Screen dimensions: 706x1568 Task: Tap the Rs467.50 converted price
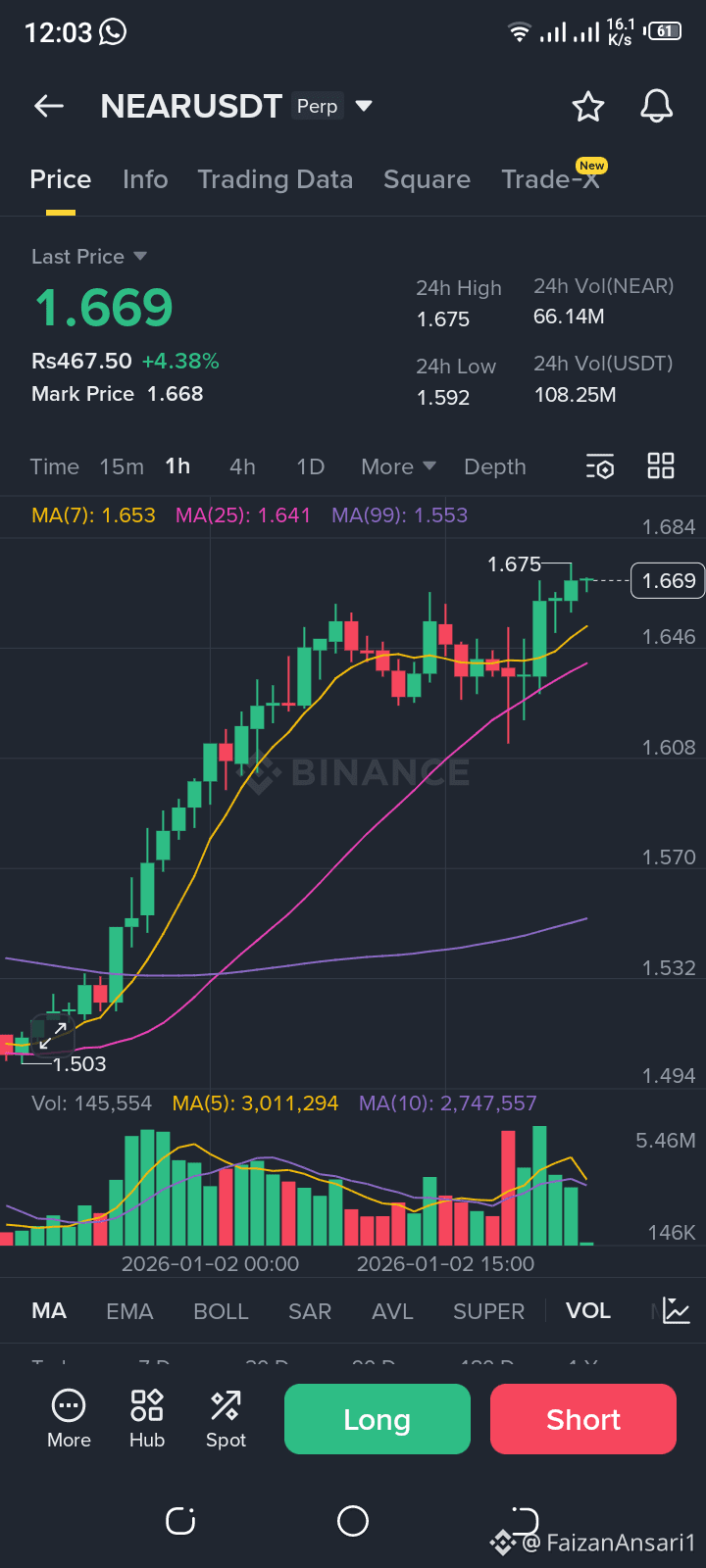[x=81, y=362]
